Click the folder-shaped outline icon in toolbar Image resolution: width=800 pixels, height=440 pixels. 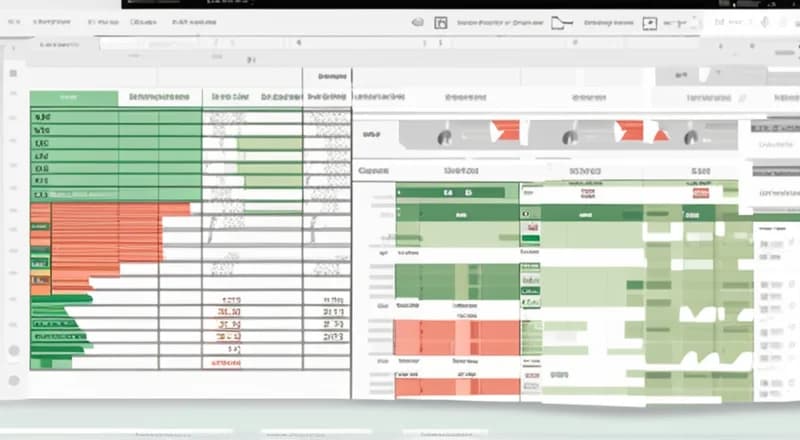pyautogui.click(x=562, y=22)
